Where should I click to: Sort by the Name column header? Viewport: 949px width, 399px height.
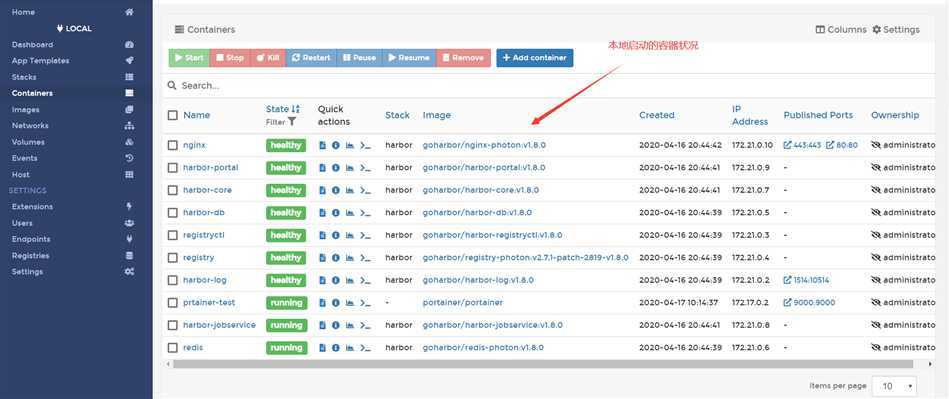[197, 115]
